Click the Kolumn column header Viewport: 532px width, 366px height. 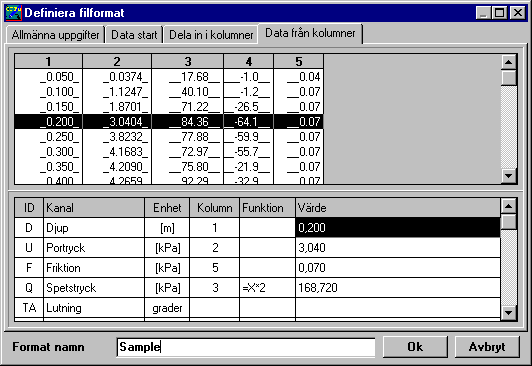point(215,208)
